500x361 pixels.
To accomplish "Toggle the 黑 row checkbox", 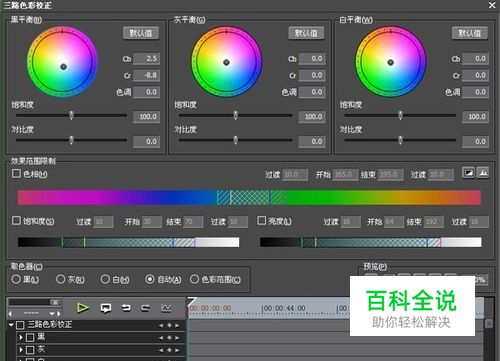I will tap(30, 338).
